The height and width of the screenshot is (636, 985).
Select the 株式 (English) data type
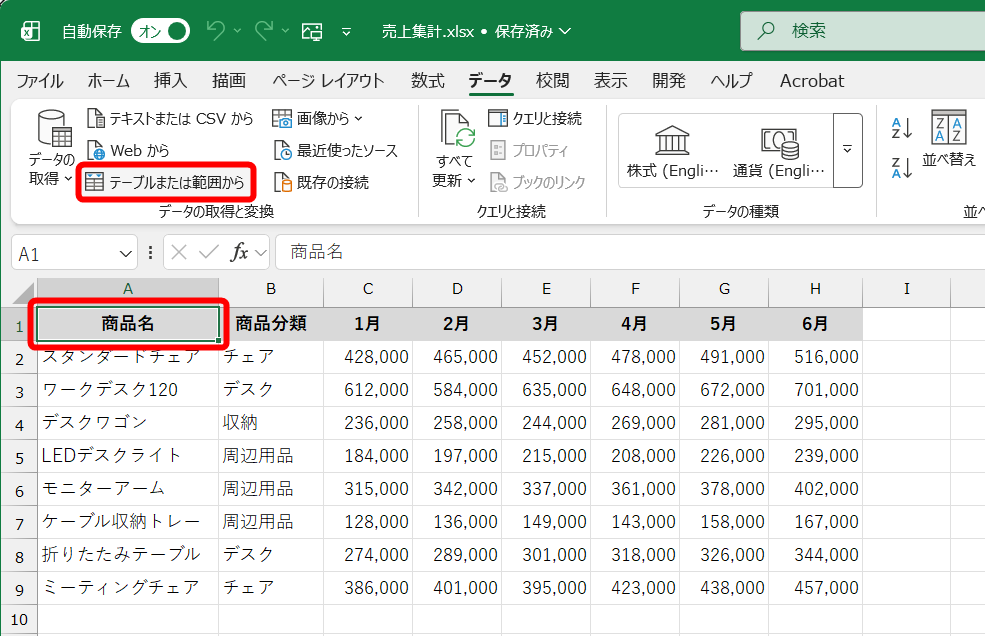coord(672,151)
